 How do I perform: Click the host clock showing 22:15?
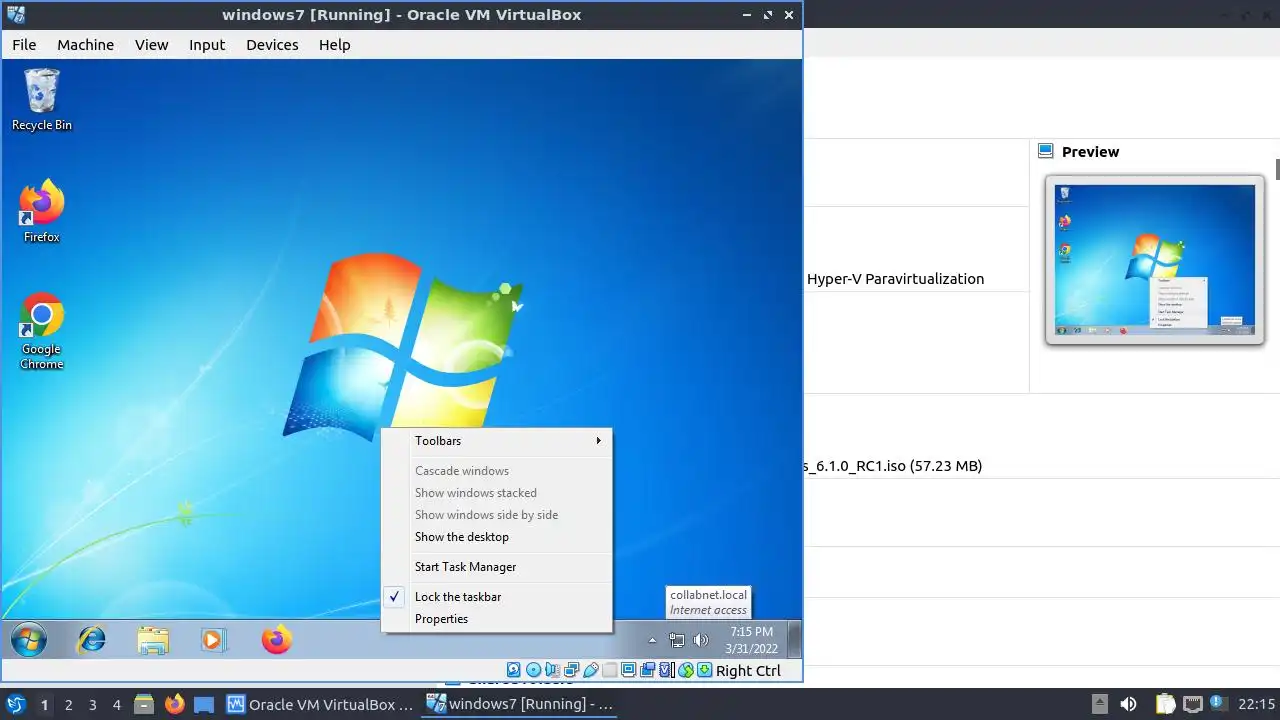(1257, 704)
